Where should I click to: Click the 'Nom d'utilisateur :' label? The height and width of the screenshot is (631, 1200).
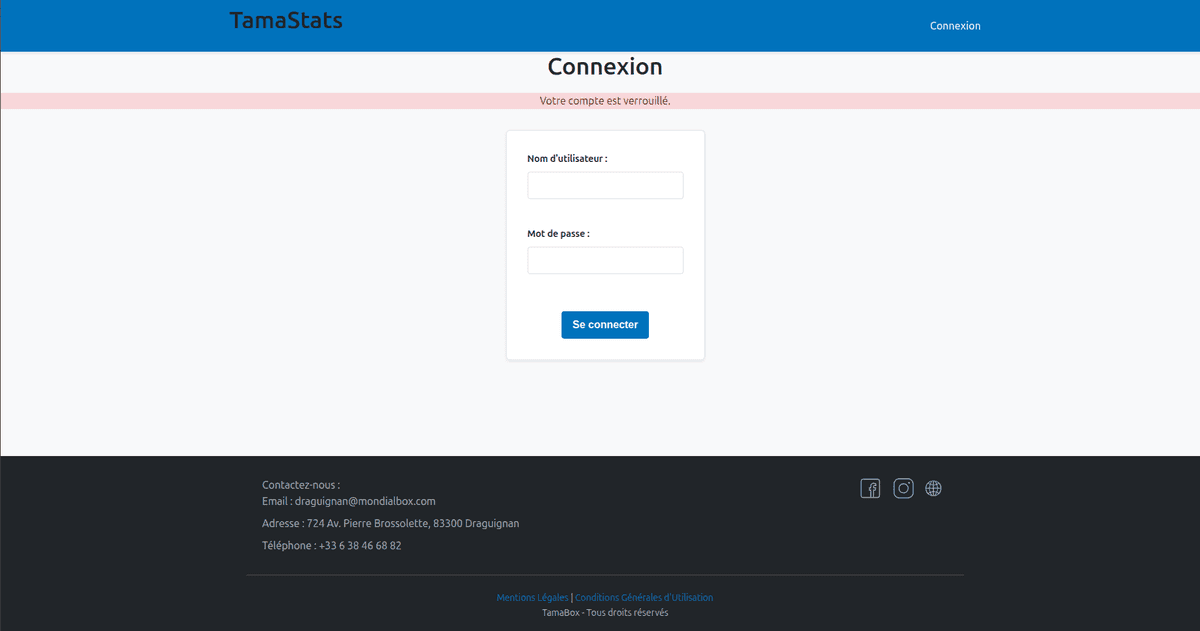pyautogui.click(x=567, y=159)
